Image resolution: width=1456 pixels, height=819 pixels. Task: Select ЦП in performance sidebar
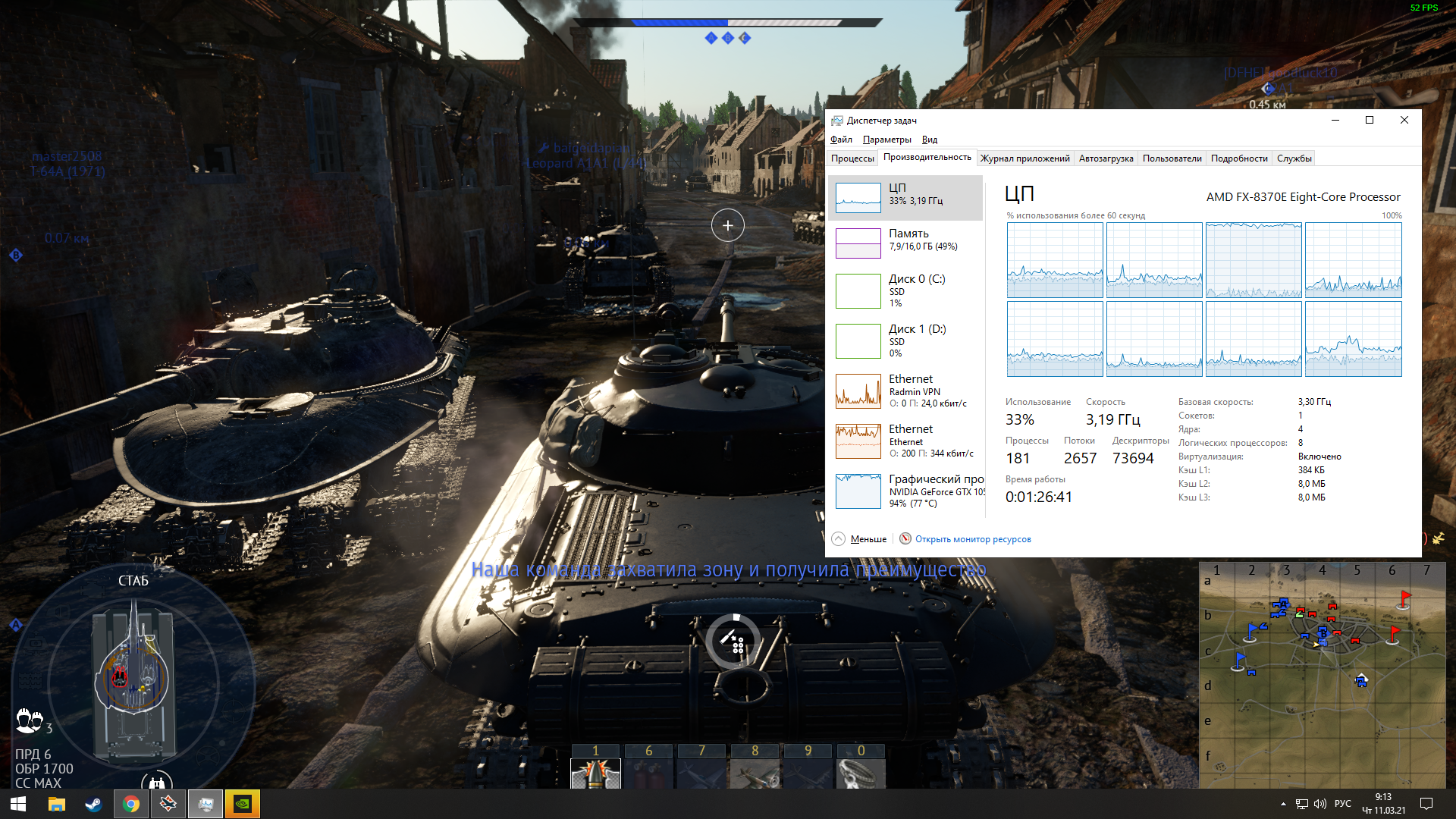click(905, 198)
